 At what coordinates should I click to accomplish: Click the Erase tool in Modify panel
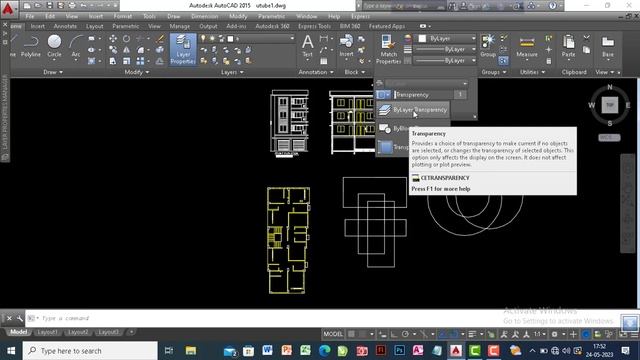160,38
